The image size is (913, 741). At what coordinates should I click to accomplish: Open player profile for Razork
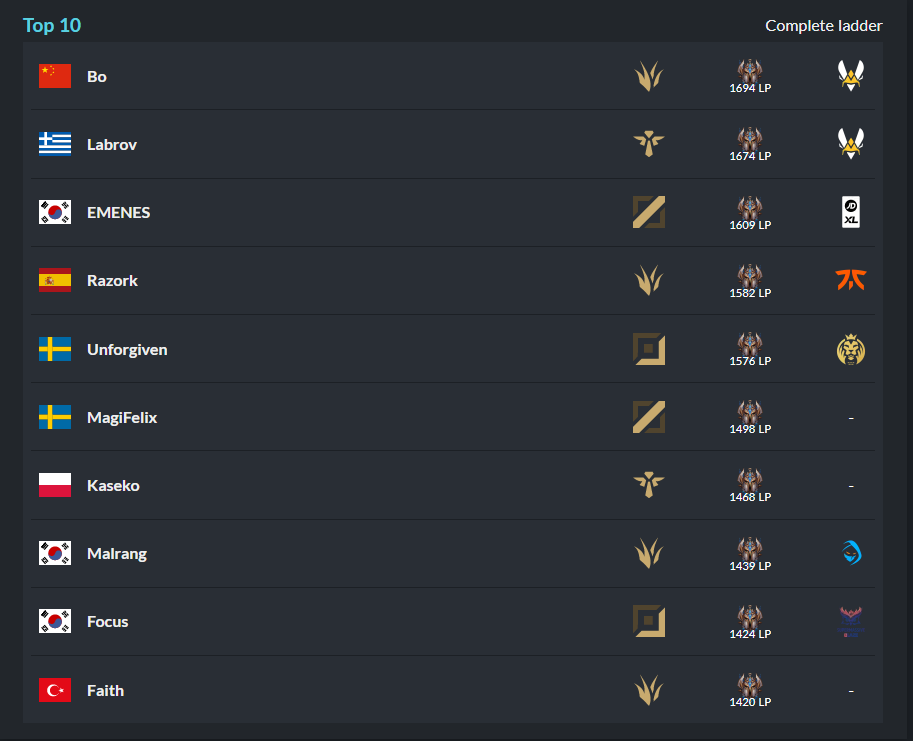point(112,281)
